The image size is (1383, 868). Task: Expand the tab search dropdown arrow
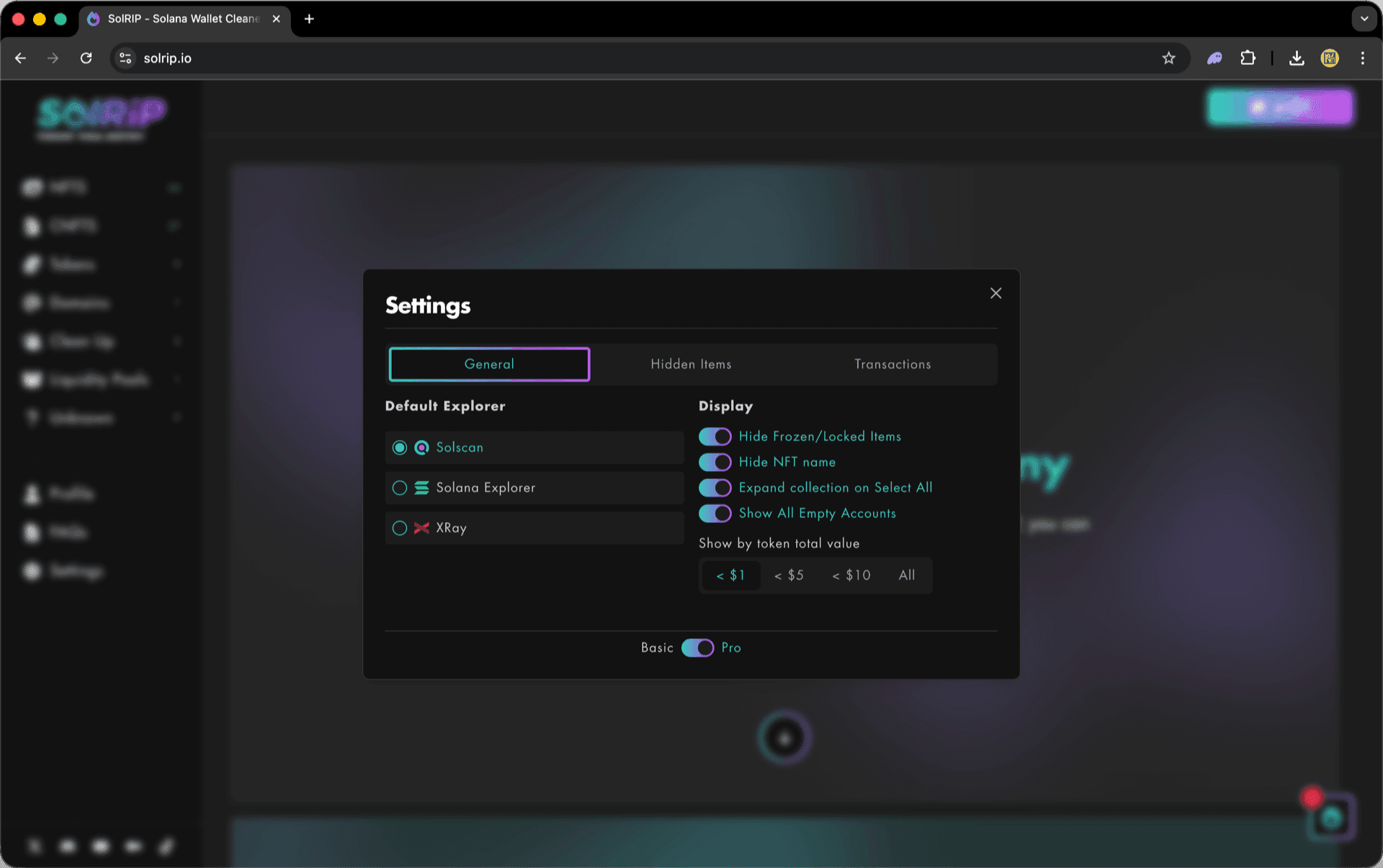[x=1364, y=19]
